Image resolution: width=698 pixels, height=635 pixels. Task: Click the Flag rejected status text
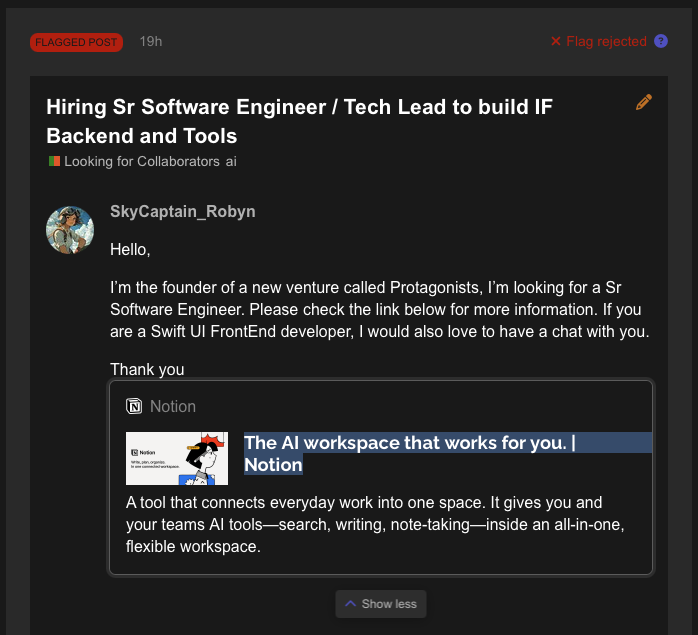pos(606,41)
